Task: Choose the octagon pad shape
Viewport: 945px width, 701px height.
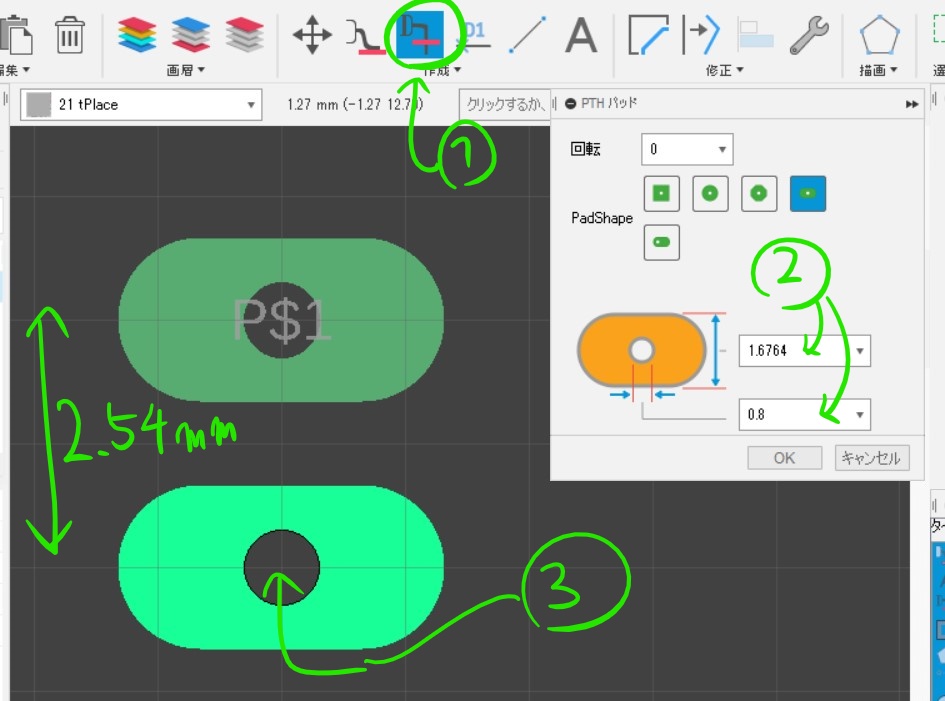Action: [759, 193]
